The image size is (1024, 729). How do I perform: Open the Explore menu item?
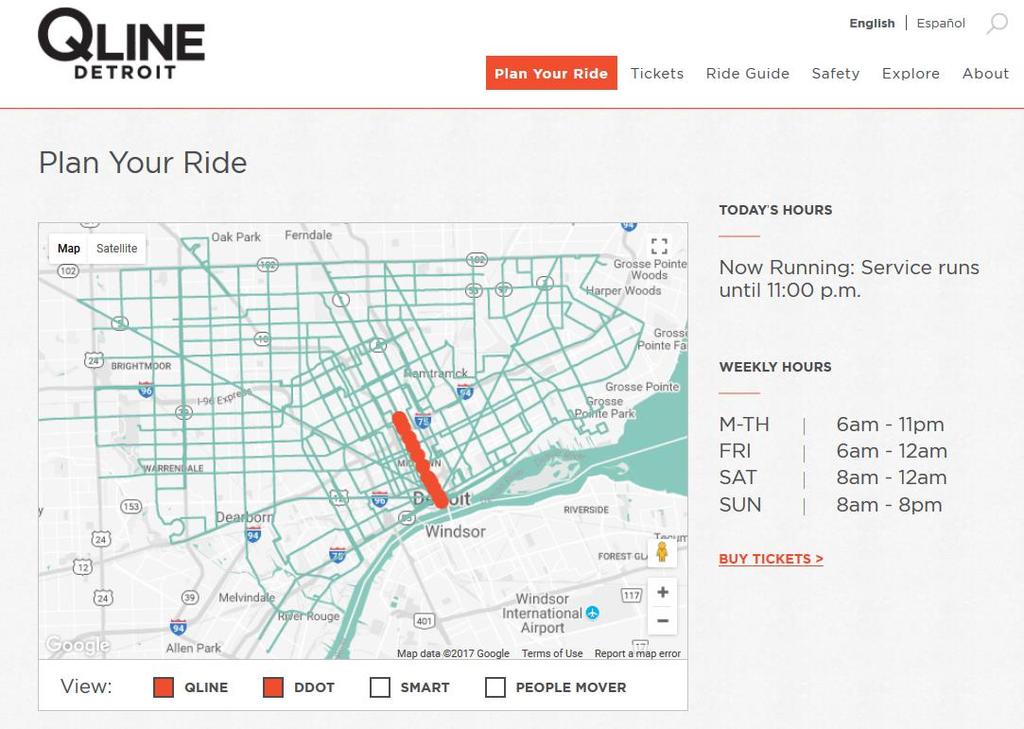pyautogui.click(x=911, y=73)
